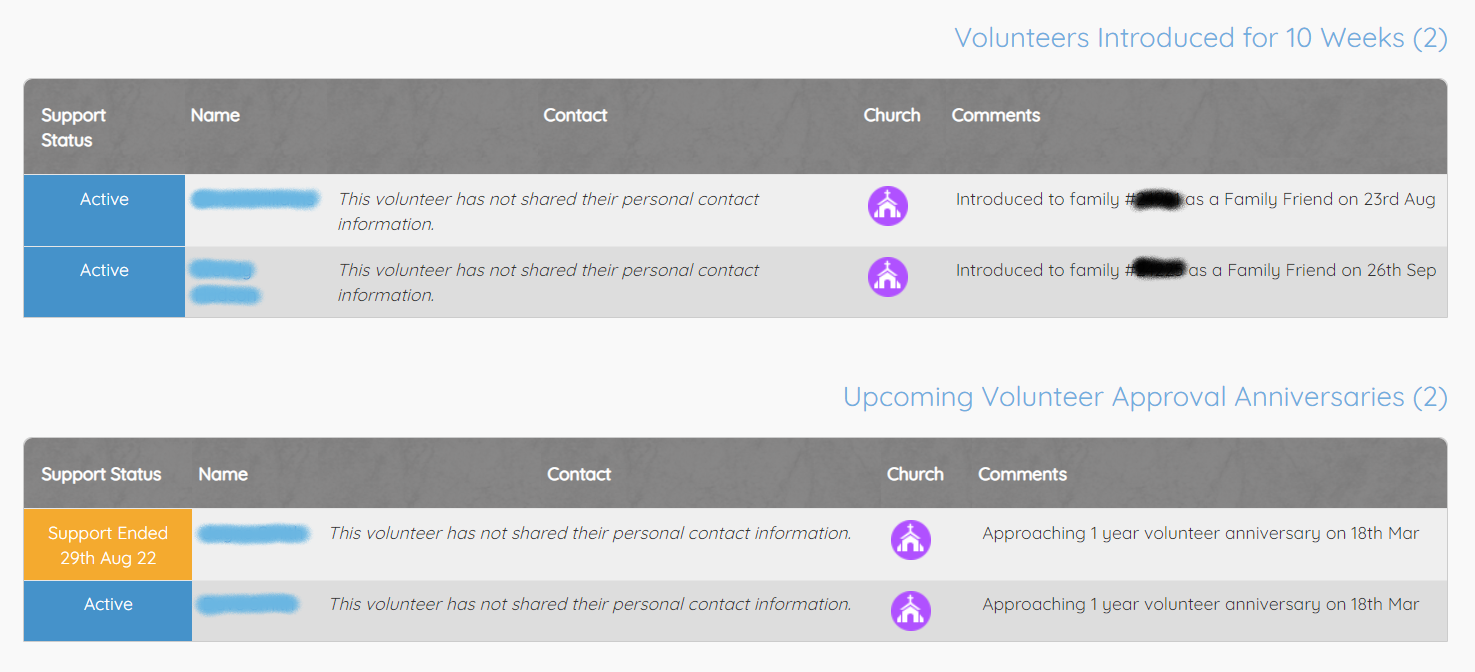The image size is (1475, 672).
Task: Click church icon in the 23rd Aug row
Action: coord(887,206)
